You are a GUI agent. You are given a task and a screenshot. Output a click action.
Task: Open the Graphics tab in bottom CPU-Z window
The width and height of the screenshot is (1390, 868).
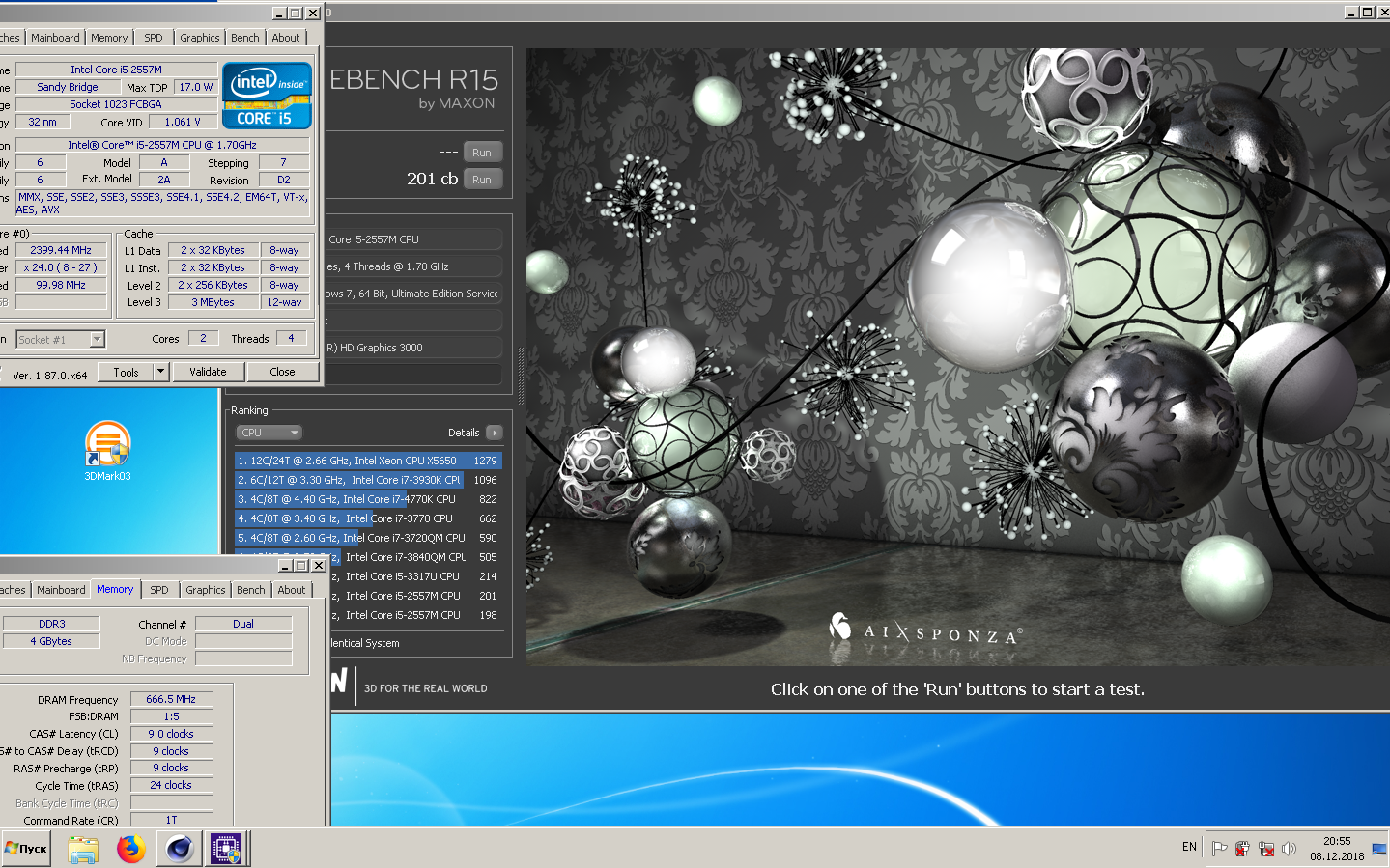(206, 590)
